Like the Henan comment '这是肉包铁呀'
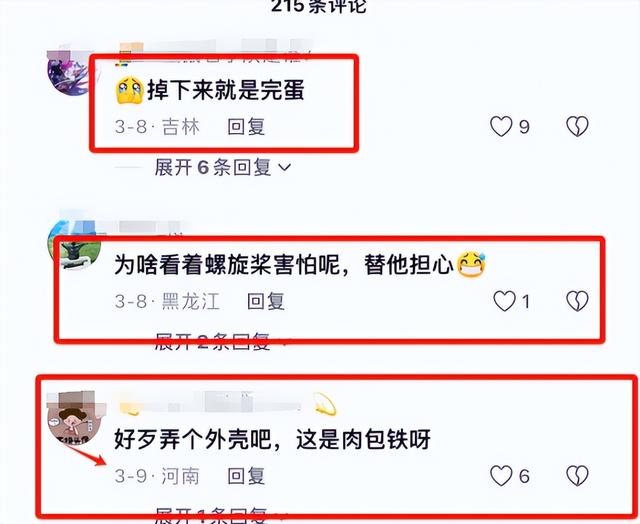Viewport: 640px width, 524px height. click(501, 476)
